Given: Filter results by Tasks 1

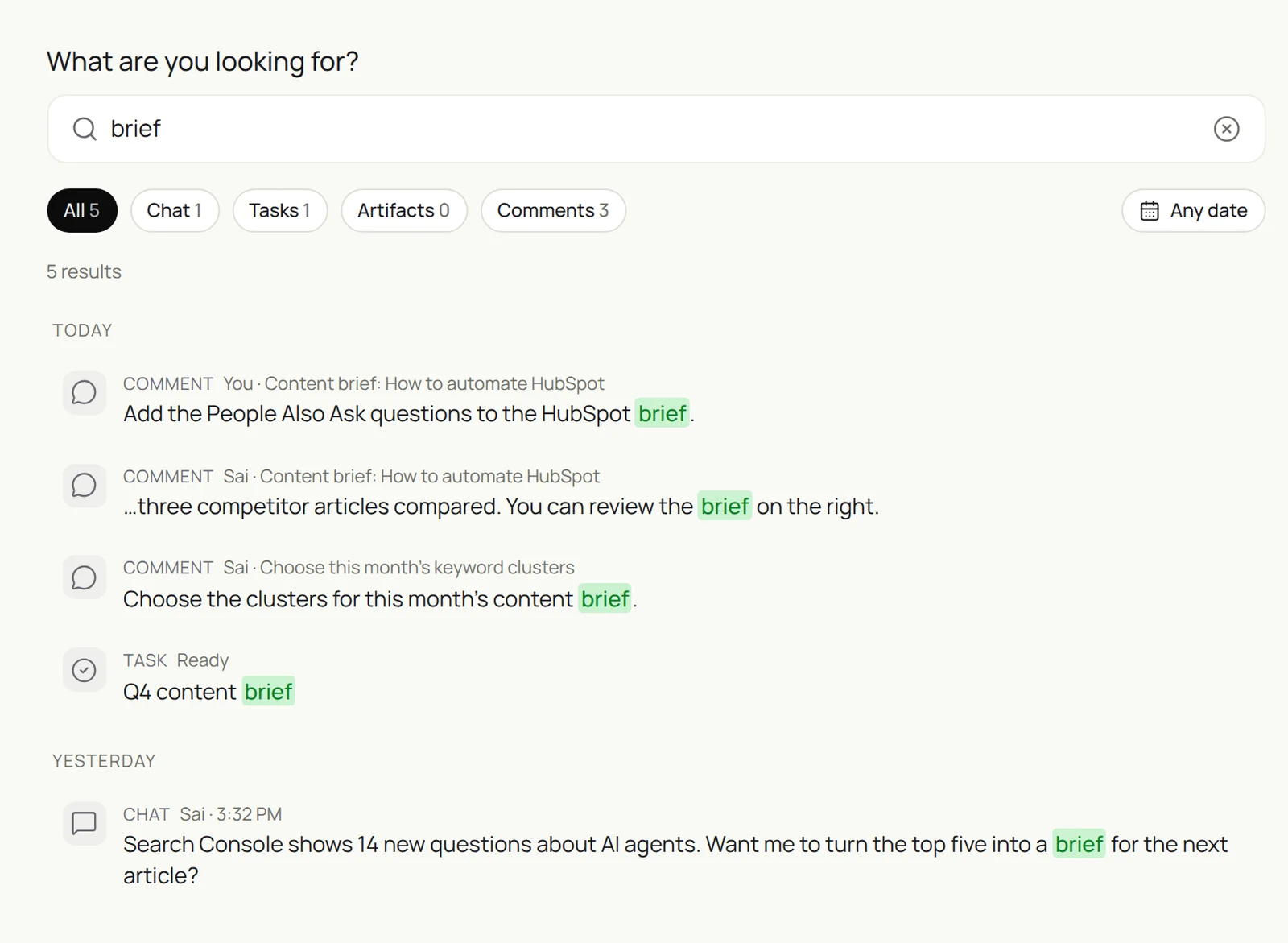Looking at the screenshot, I should click(x=280, y=211).
